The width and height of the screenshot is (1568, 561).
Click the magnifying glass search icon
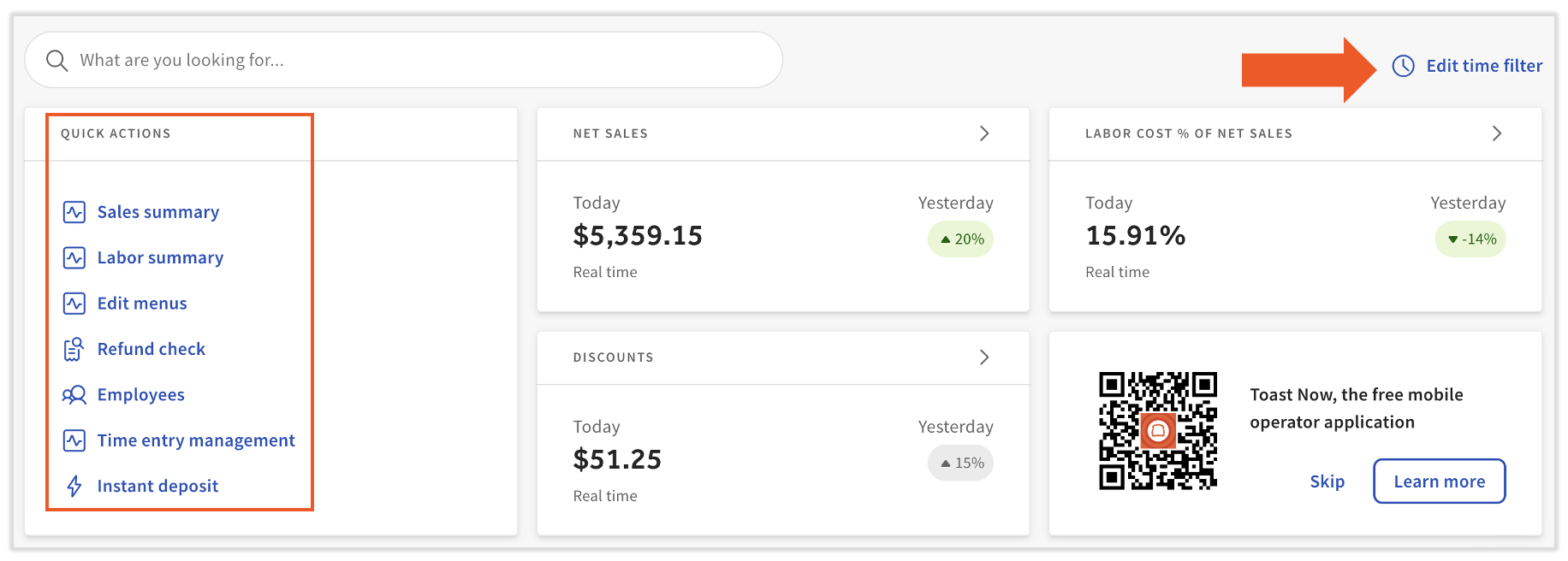(56, 61)
